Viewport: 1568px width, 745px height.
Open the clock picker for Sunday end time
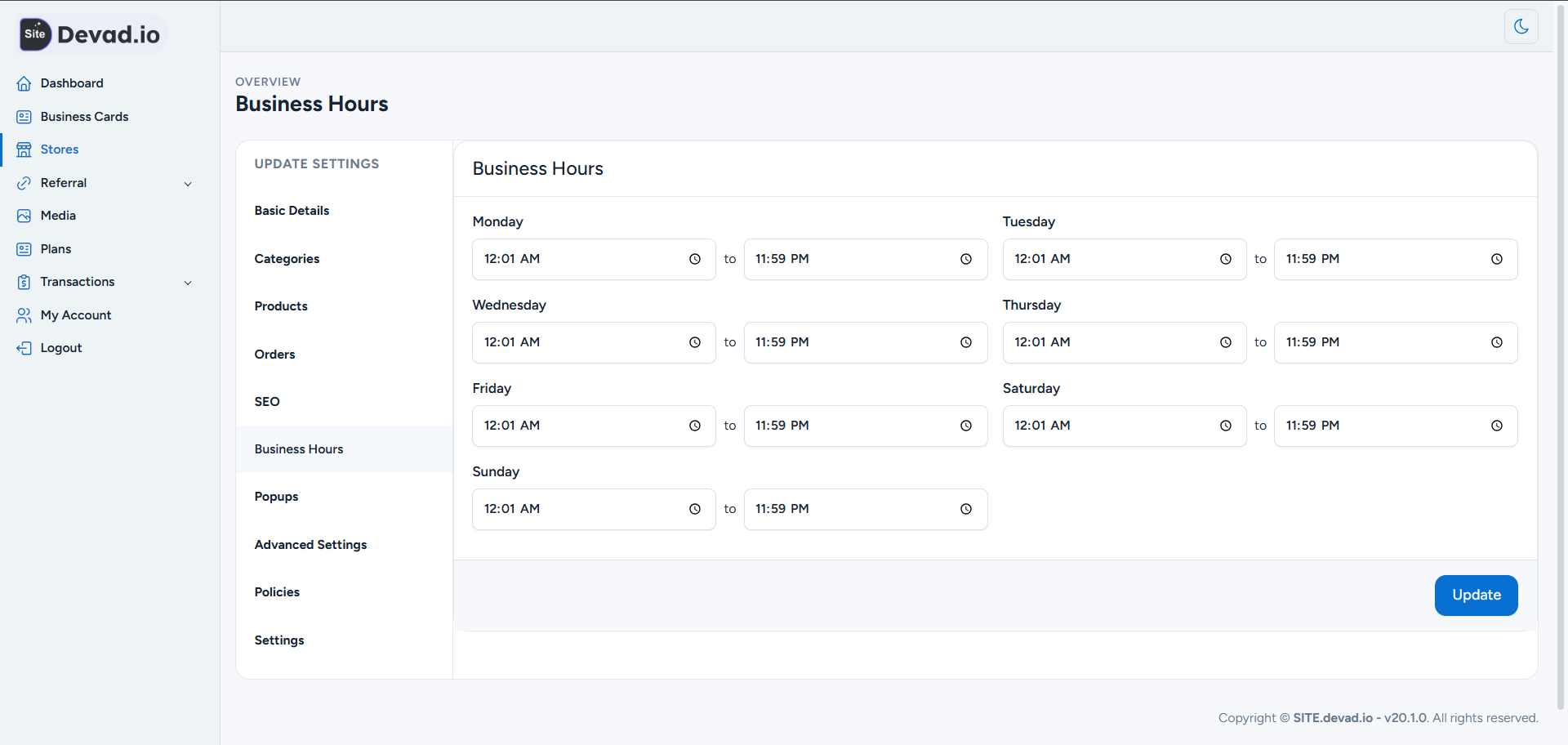[966, 509]
